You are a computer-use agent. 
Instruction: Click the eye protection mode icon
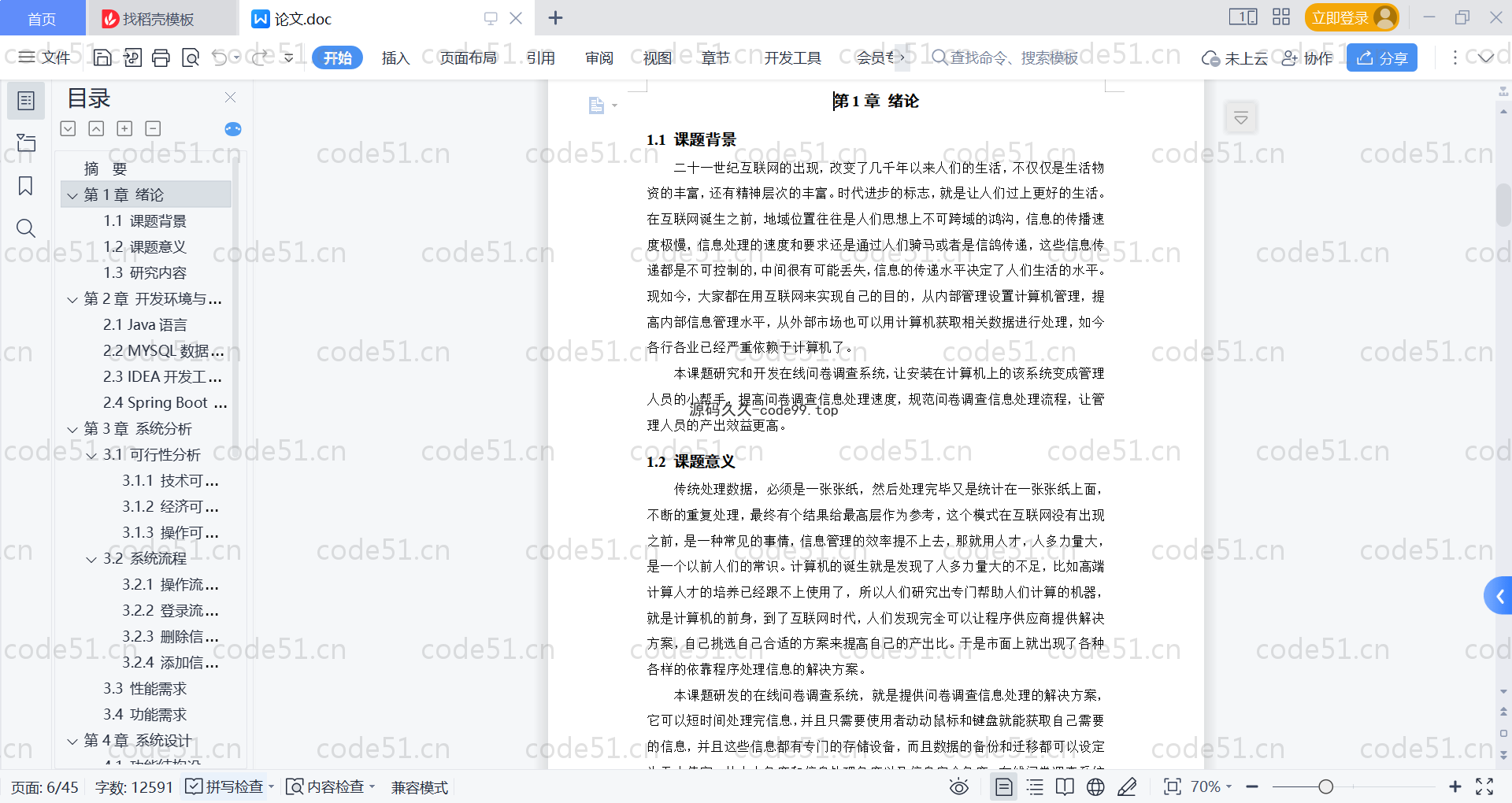coord(958,786)
